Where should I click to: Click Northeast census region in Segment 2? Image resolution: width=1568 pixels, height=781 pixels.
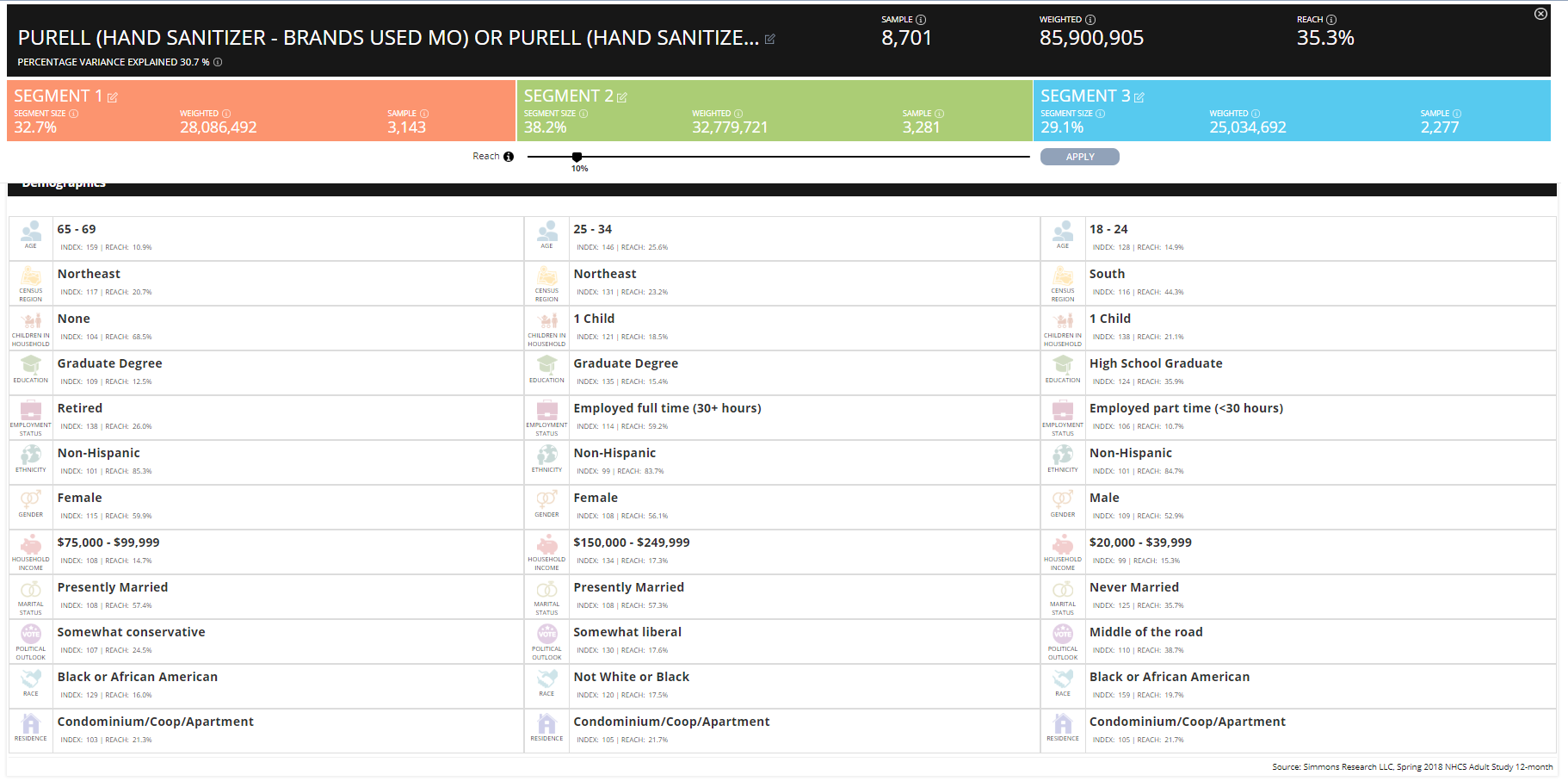[x=605, y=274]
